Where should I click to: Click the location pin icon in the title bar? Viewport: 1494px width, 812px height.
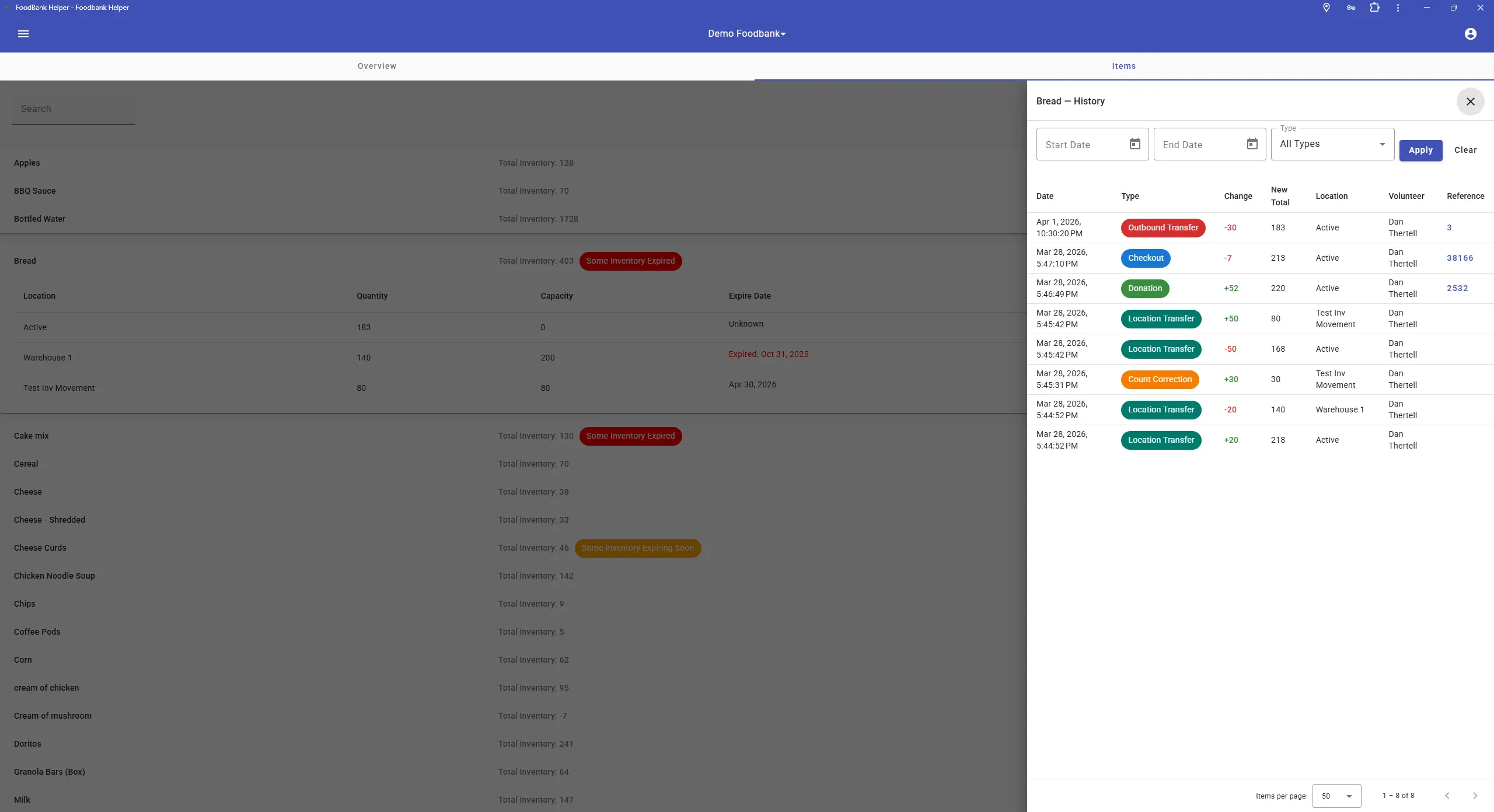point(1326,8)
